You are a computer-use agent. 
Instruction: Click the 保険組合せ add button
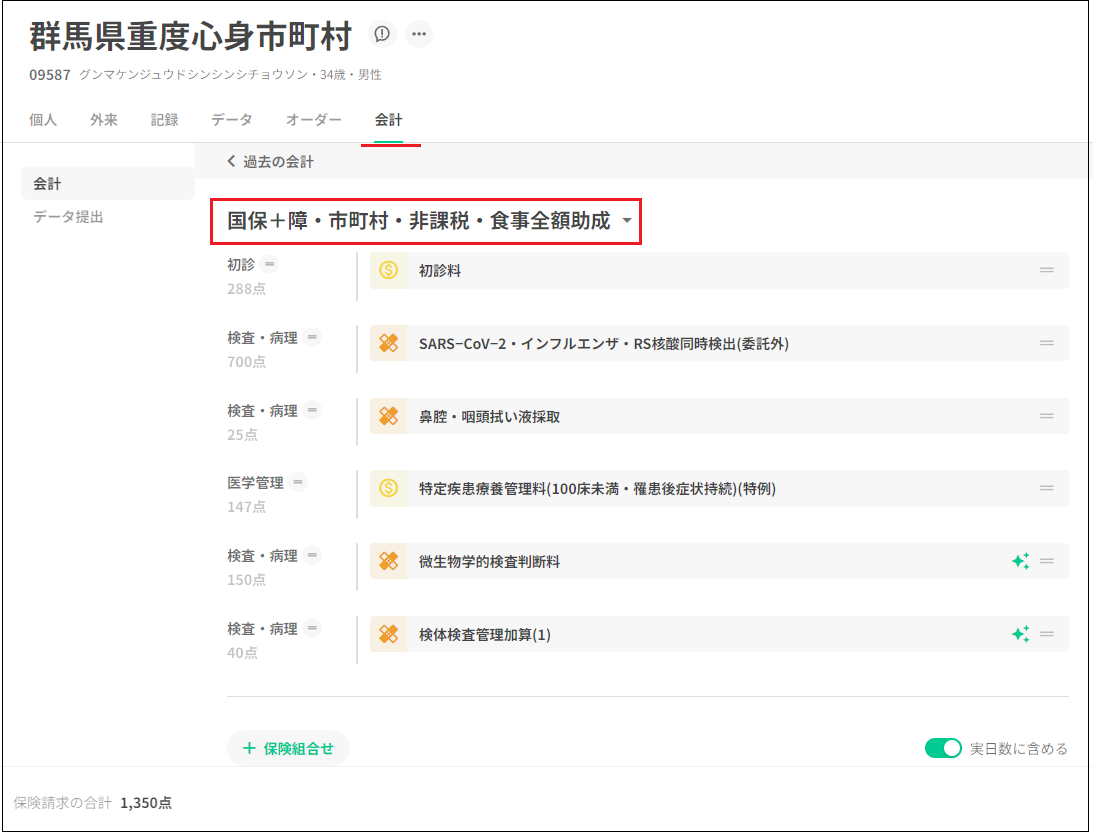[x=288, y=748]
